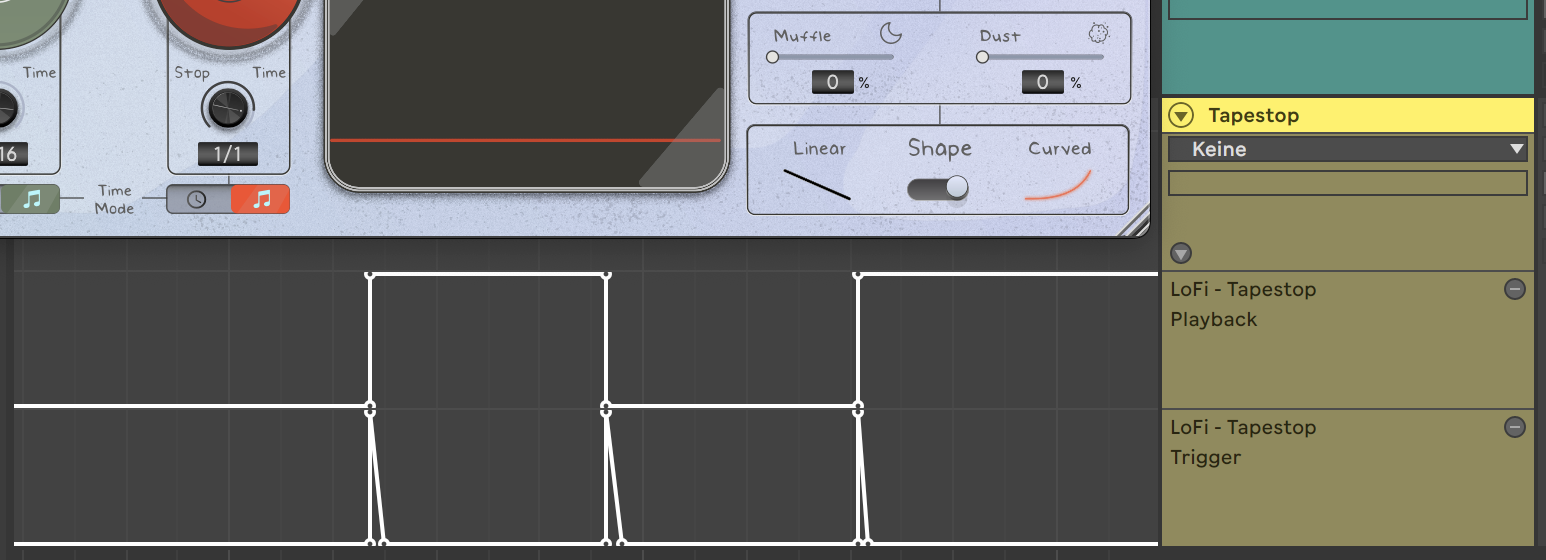Click the Muffle slider handle
The height and width of the screenshot is (560, 1546).
772,57
